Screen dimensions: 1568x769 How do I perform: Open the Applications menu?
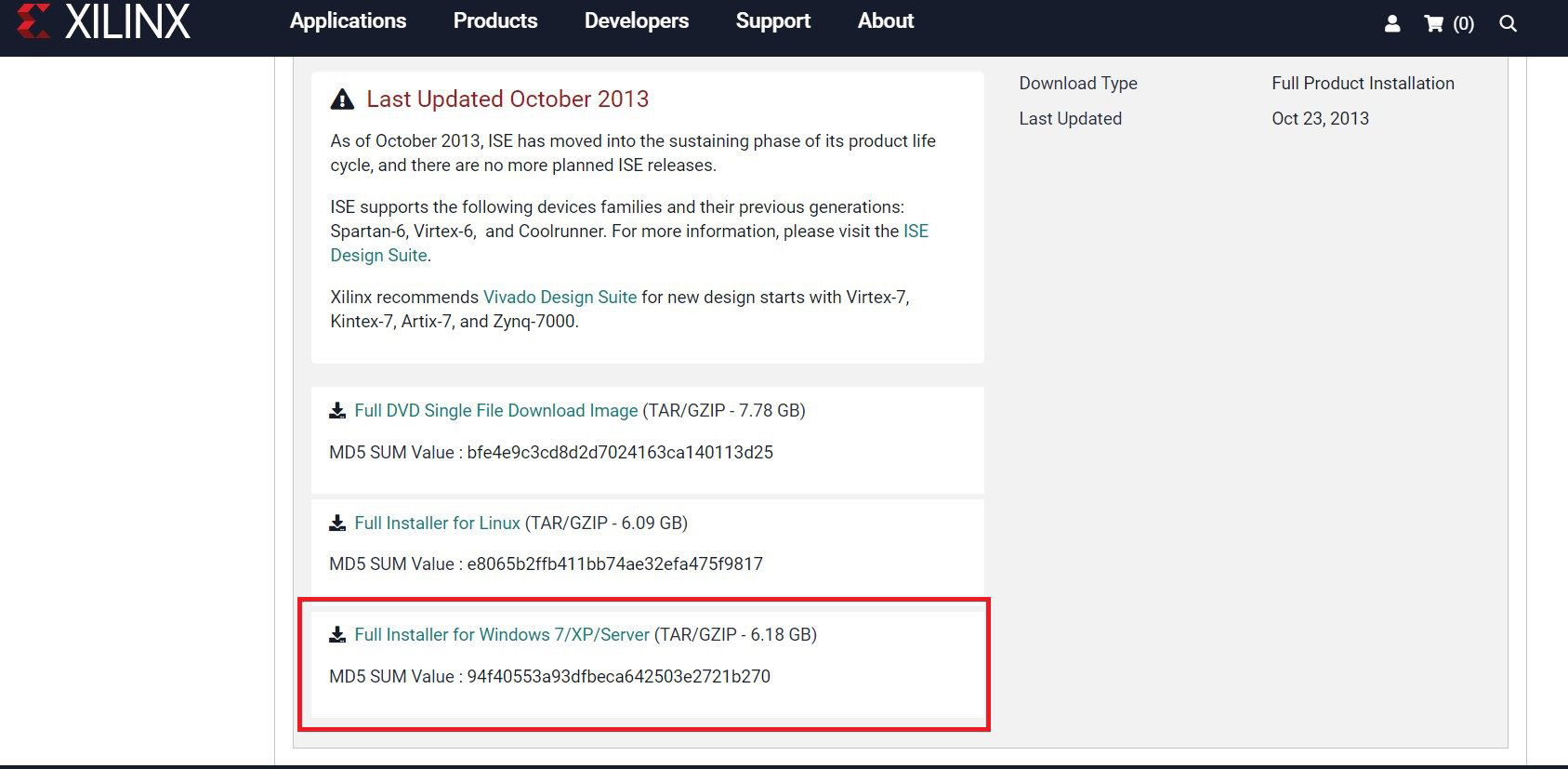[348, 20]
